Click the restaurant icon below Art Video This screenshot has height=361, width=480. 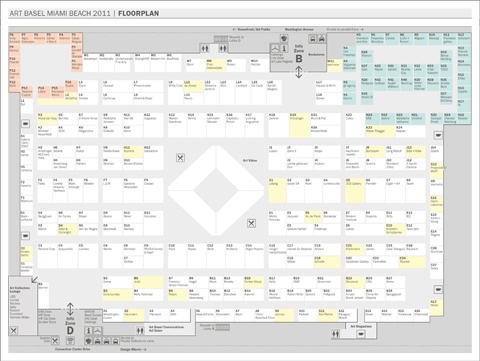251,223
